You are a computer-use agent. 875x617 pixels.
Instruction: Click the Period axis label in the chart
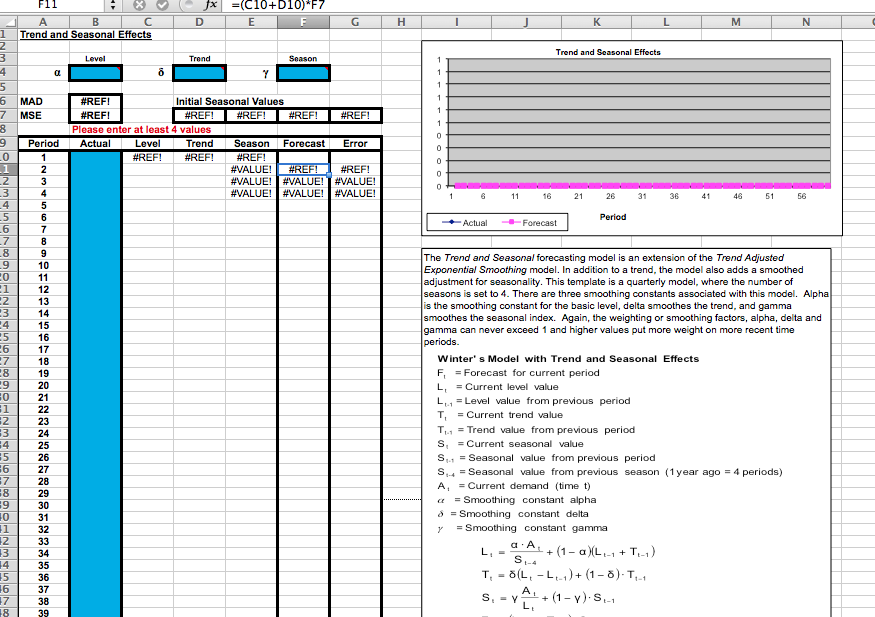pos(613,215)
